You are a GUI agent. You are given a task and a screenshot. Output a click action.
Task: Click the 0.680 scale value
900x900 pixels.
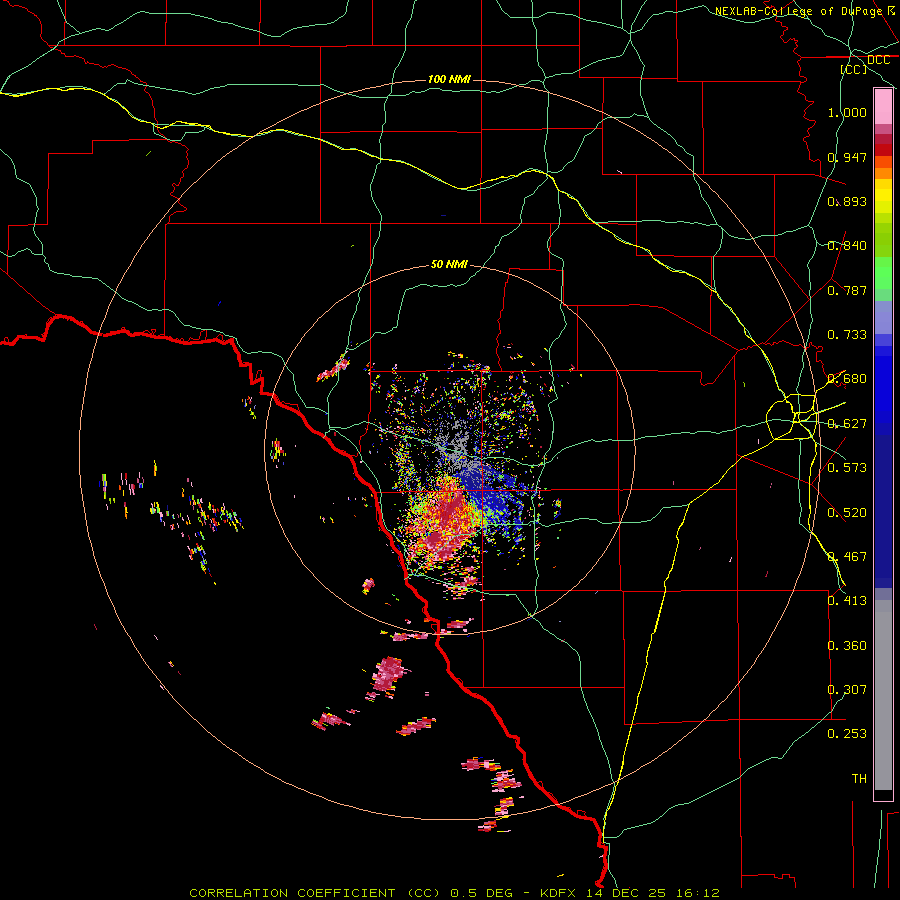coord(847,379)
